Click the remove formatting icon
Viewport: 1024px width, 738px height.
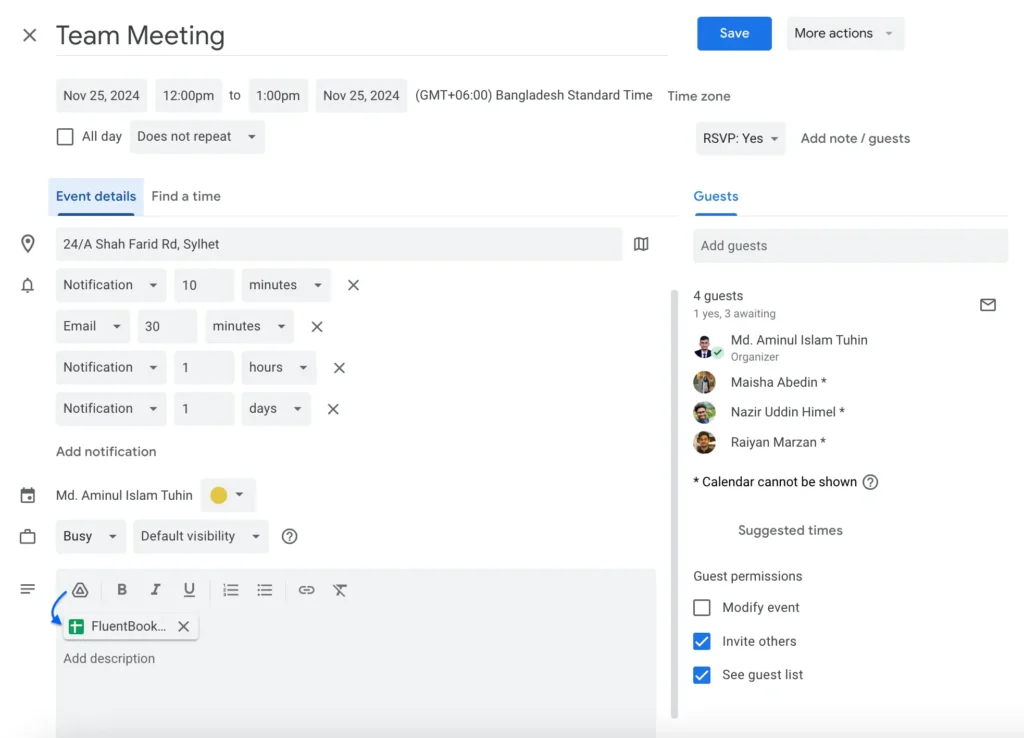pos(340,590)
